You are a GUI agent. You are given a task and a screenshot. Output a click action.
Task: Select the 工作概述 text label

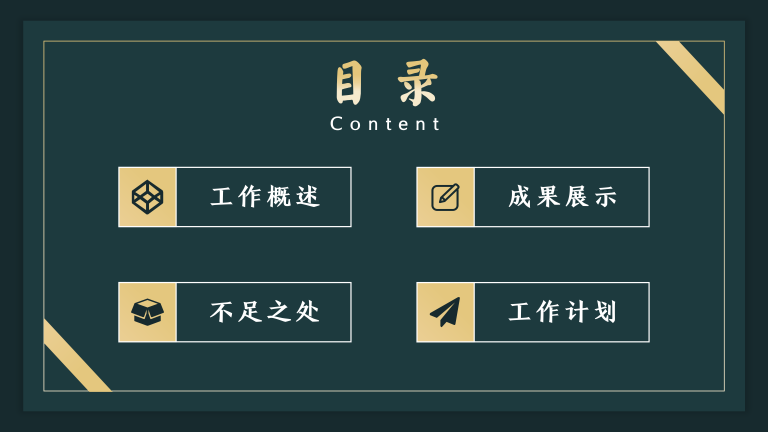coord(265,197)
